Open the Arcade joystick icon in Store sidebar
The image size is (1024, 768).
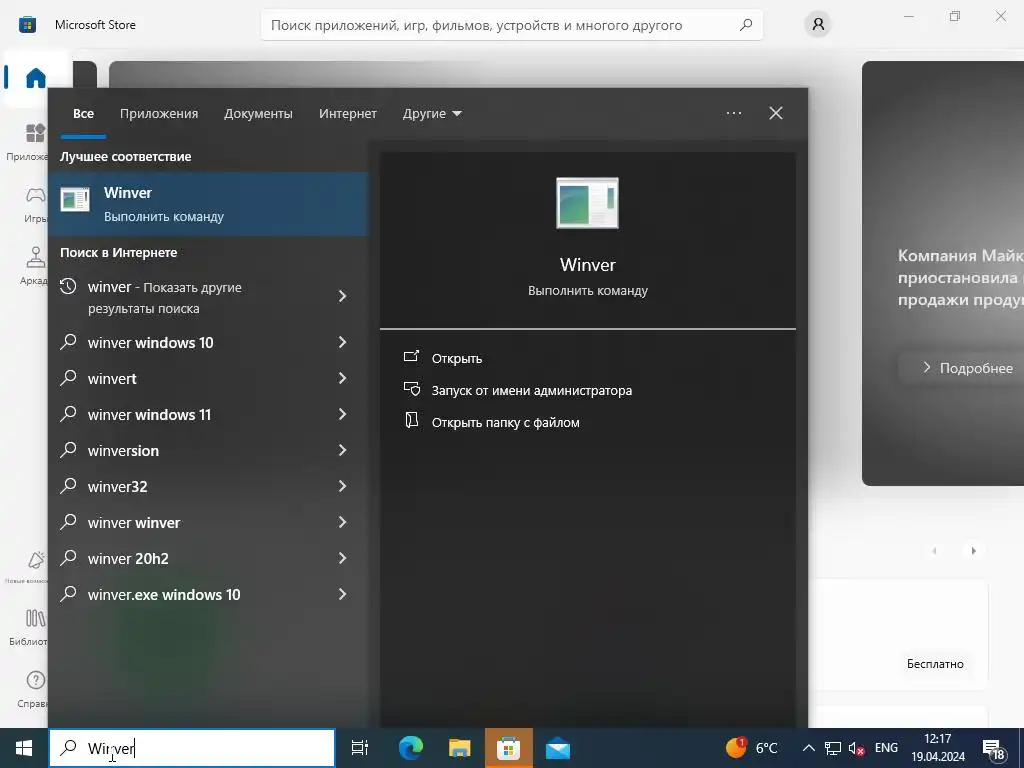point(35,257)
